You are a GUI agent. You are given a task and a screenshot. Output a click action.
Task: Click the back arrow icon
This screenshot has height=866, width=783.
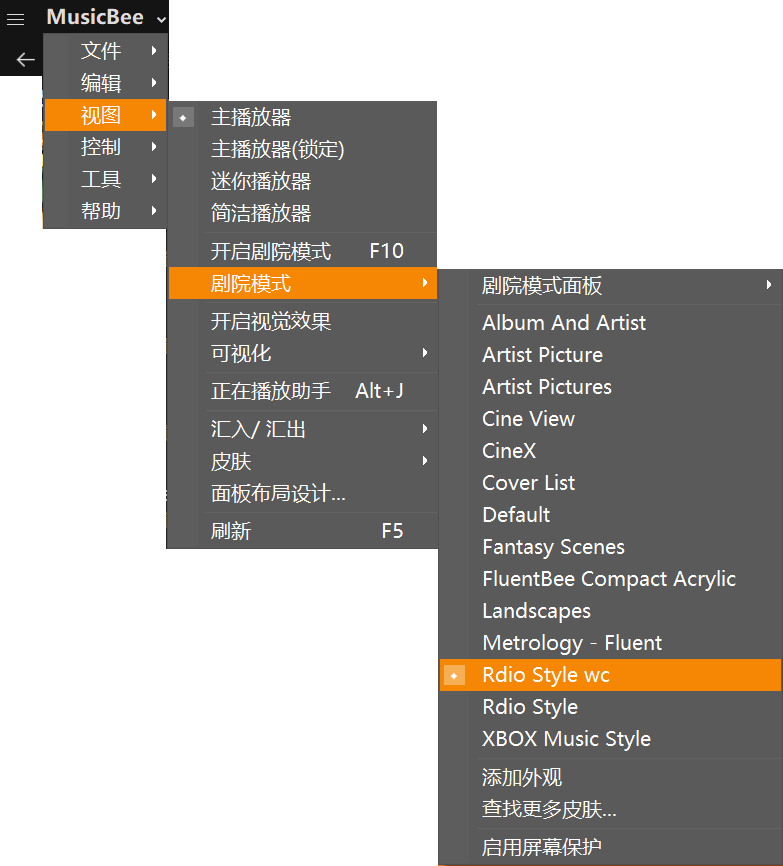(25, 59)
